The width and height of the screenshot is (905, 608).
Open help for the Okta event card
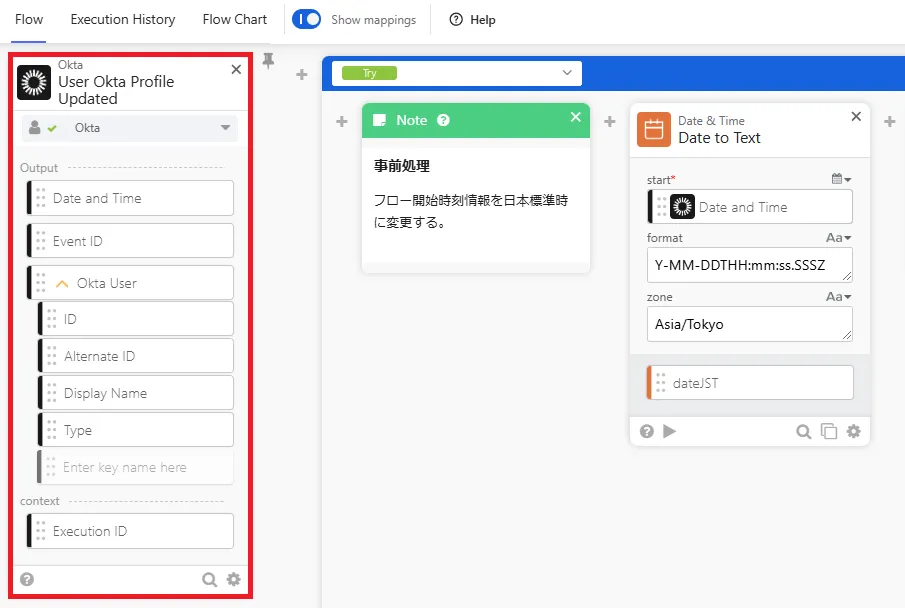coord(27,579)
